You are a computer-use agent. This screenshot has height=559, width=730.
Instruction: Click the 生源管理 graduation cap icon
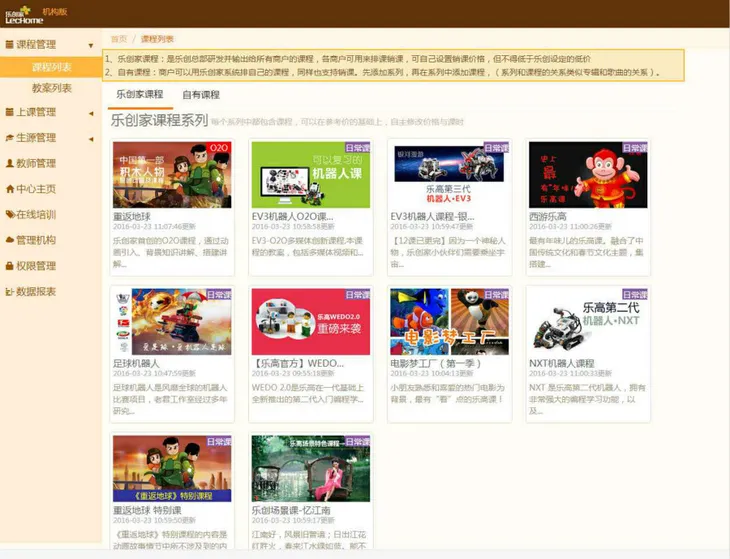(9, 138)
